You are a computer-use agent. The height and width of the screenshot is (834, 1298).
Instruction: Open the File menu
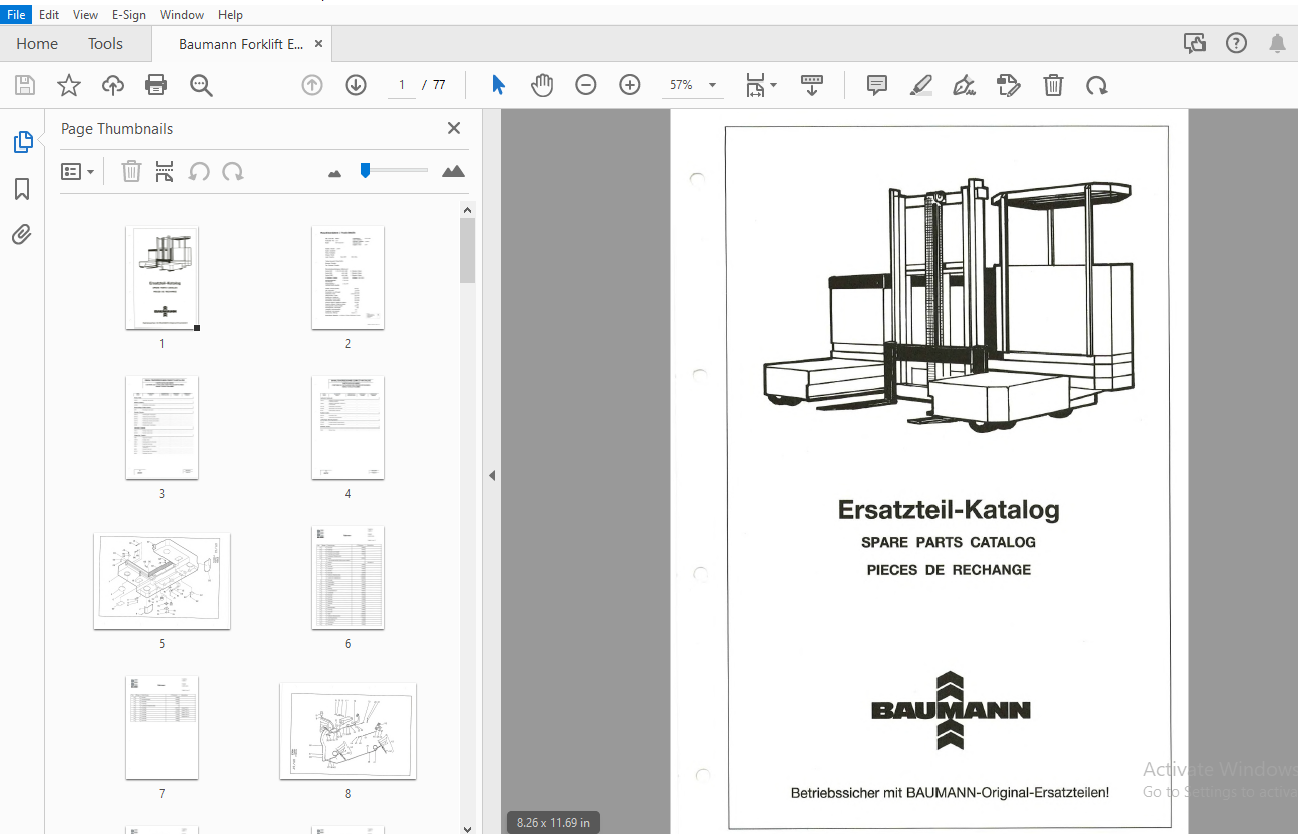tap(17, 15)
